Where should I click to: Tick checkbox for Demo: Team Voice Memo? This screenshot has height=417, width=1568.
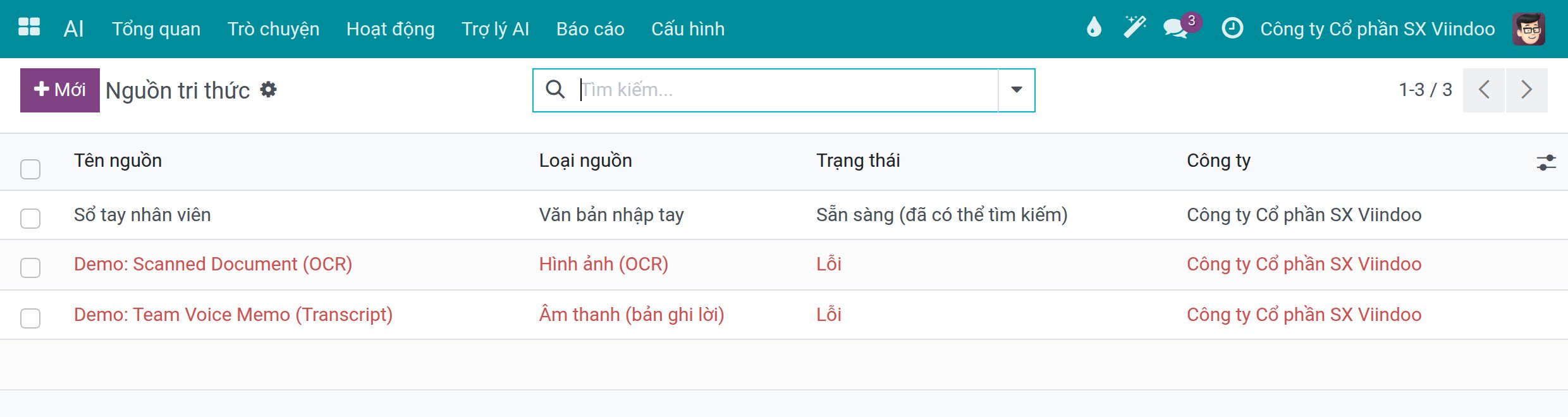click(x=30, y=318)
